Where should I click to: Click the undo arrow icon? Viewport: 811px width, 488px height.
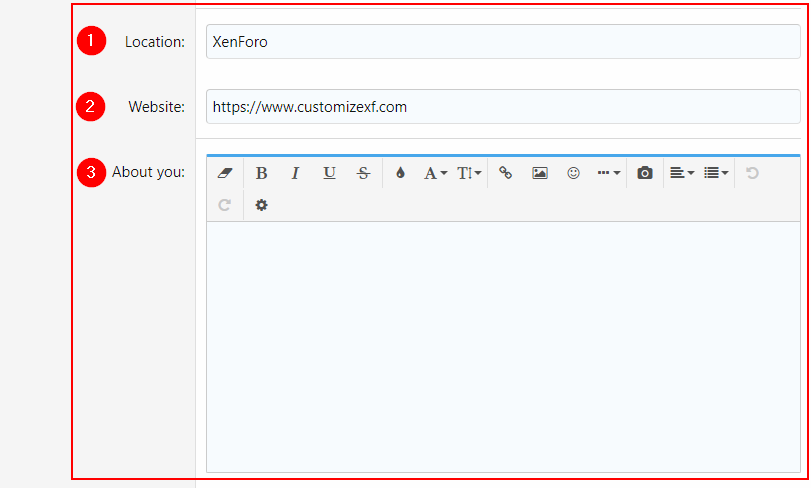point(752,173)
